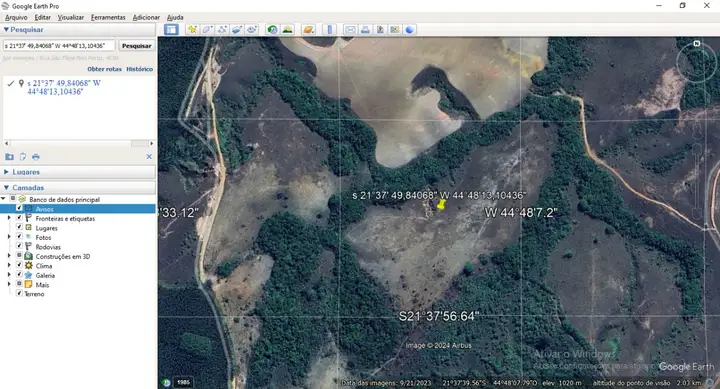The width and height of the screenshot is (720, 389).
Task: Open the Ferramentas menu
Action: point(108,17)
